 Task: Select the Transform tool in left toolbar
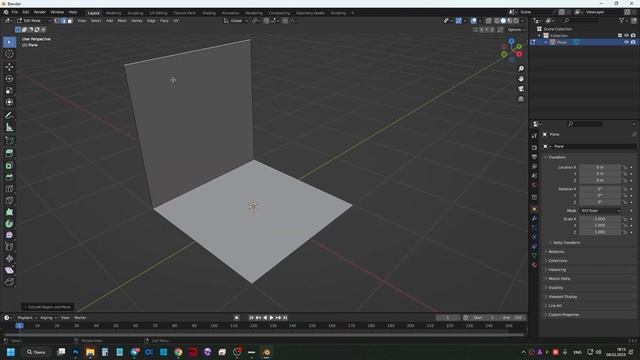coord(9,102)
